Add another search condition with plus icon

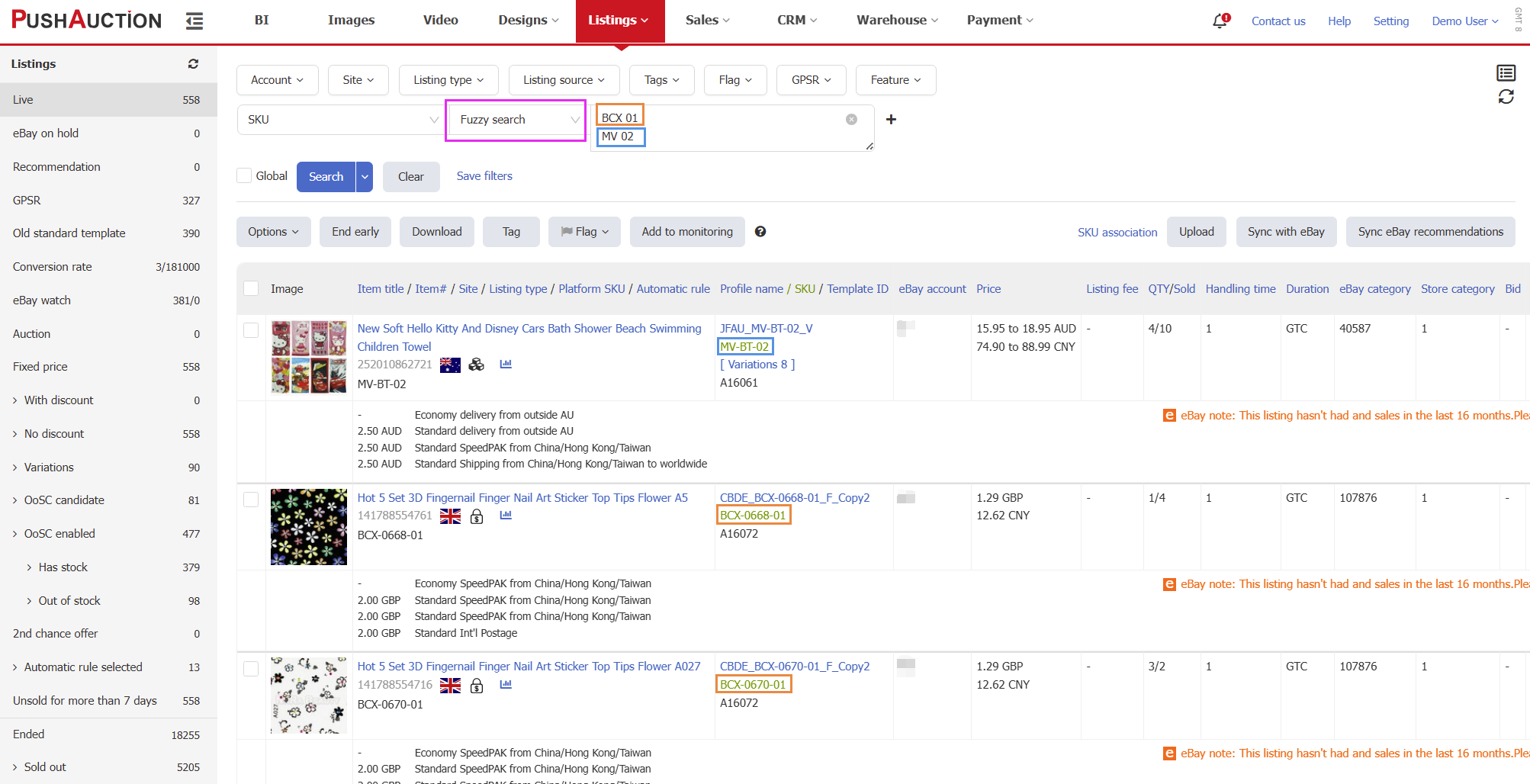891,119
